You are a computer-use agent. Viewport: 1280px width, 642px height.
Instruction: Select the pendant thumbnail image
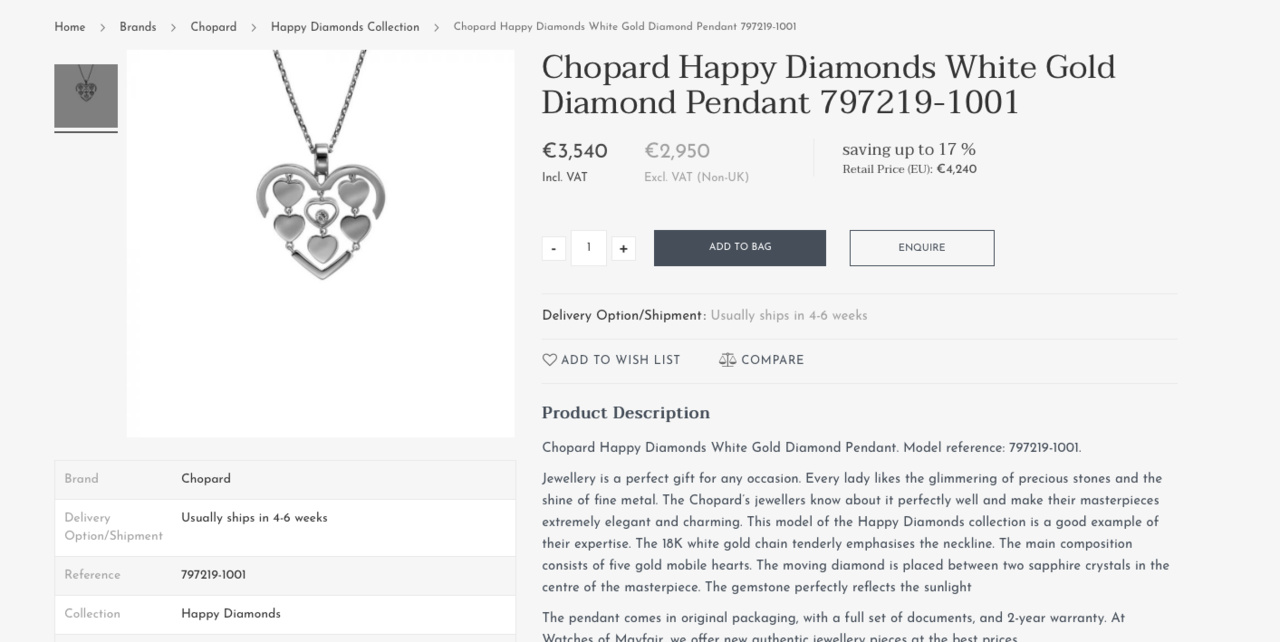point(86,96)
